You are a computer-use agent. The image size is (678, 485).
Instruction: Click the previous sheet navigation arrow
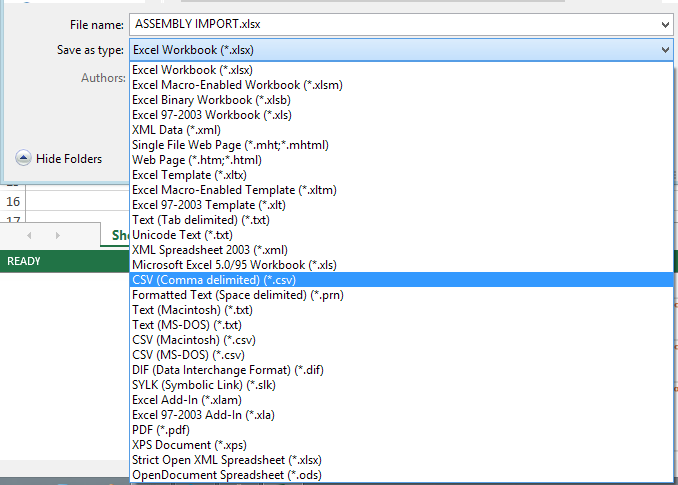click(x=29, y=235)
